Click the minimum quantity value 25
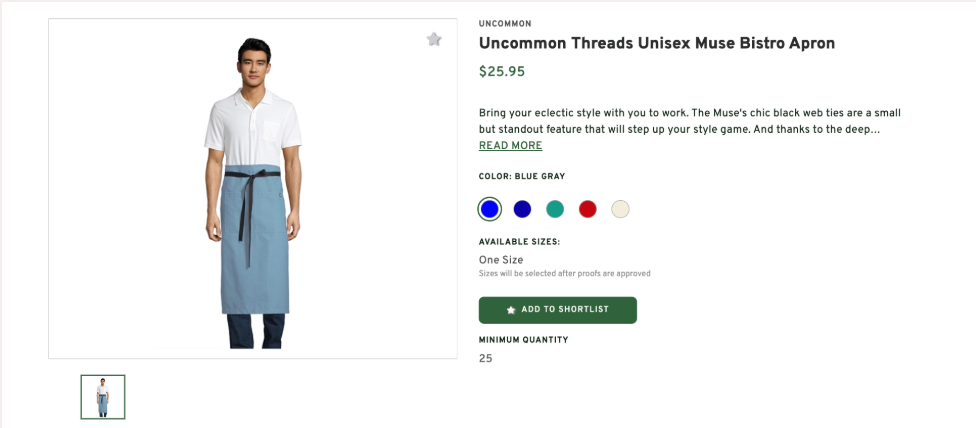The image size is (976, 428). click(486, 358)
